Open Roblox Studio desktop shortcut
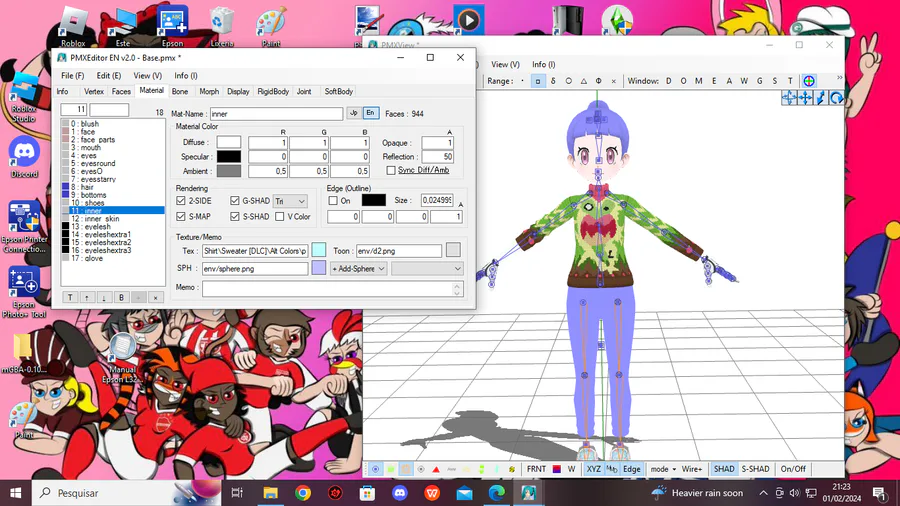This screenshot has height=506, width=900. coord(24,98)
